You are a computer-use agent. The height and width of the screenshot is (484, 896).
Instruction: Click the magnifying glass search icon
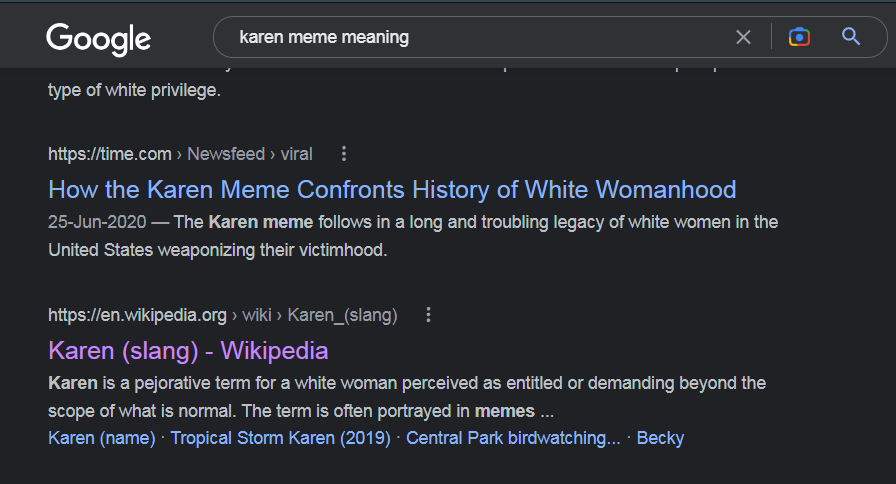point(851,37)
